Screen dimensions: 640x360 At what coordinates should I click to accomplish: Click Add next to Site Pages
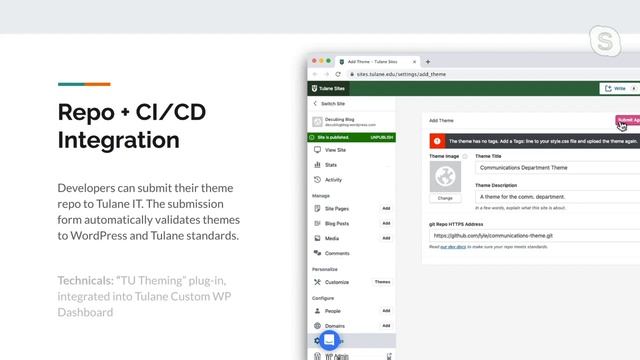[x=386, y=209]
